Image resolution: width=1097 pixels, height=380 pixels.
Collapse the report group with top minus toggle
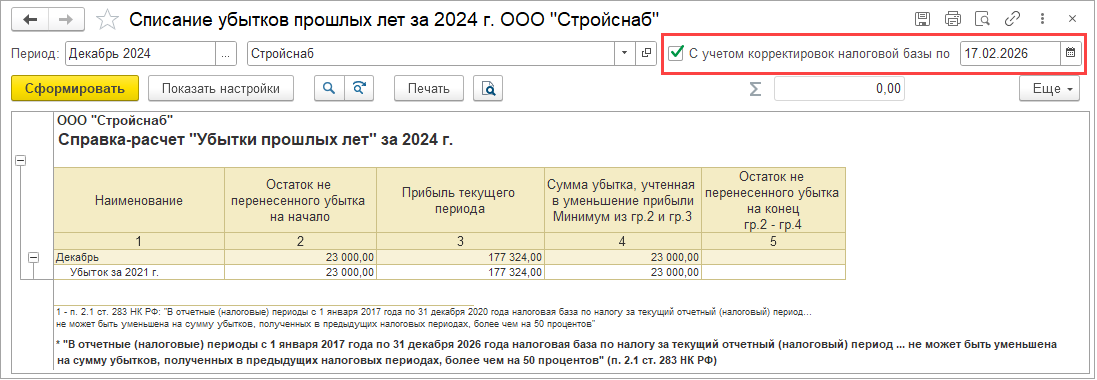click(20, 160)
